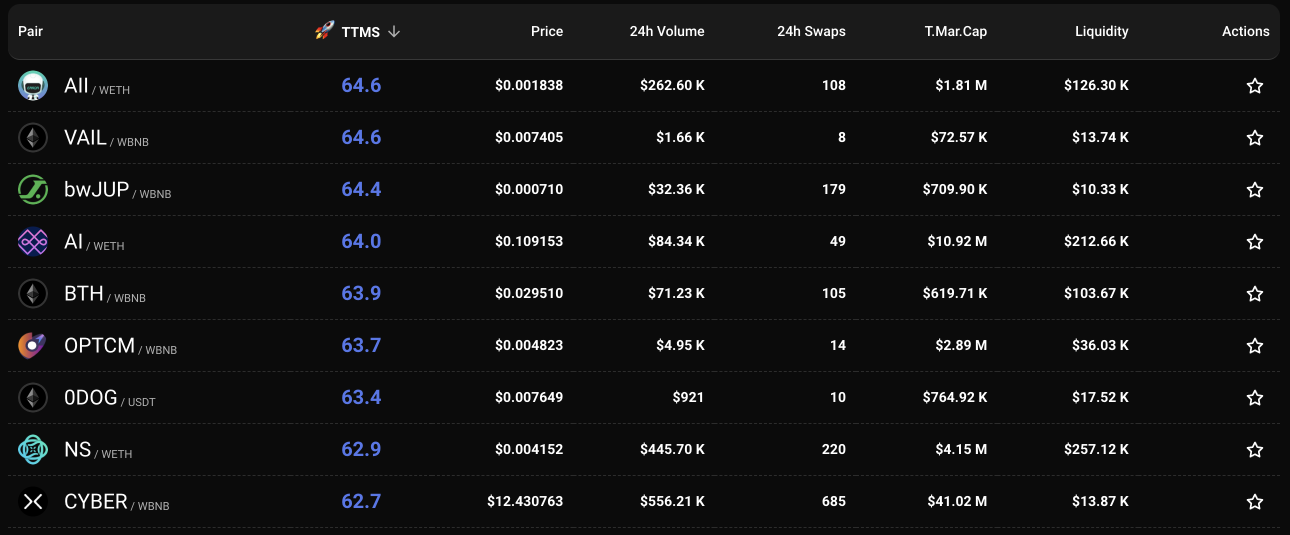1290x535 pixels.
Task: Favorite the AII pair with star
Action: click(x=1255, y=86)
